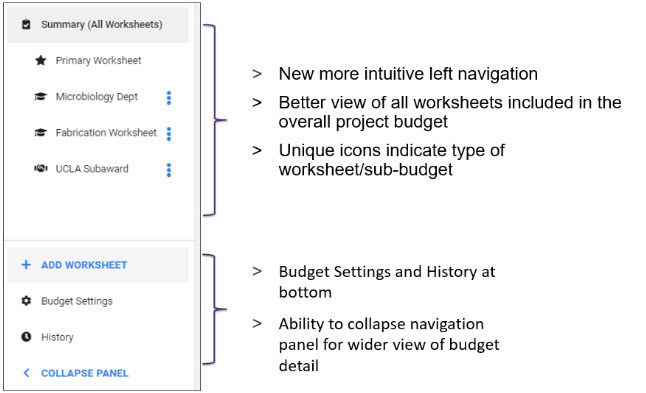Open the UCLA Subaward worksheet

[92, 169]
